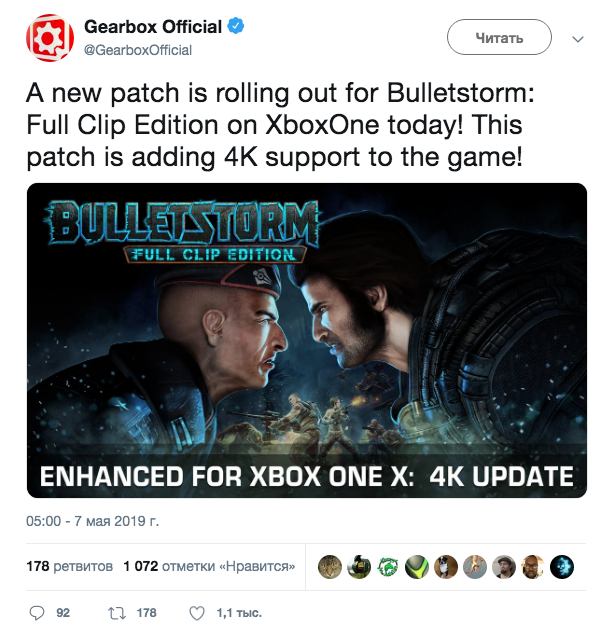Click the green dragon logo avatar
Image resolution: width=616 pixels, height=635 pixels.
(x=388, y=567)
